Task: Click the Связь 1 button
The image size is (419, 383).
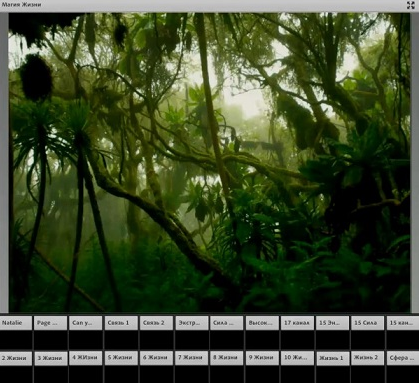Action: (121, 323)
